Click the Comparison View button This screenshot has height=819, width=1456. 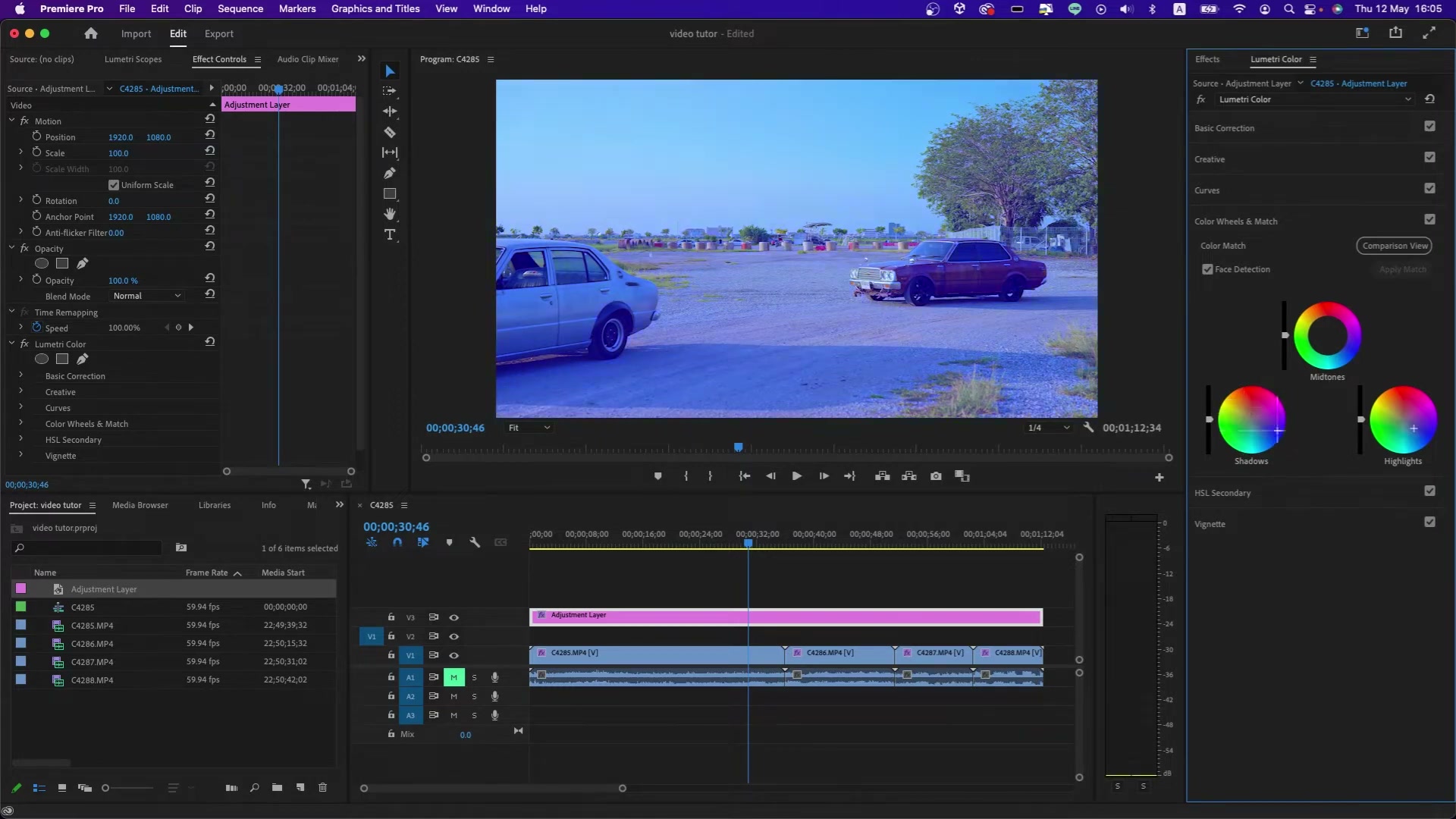1395,246
